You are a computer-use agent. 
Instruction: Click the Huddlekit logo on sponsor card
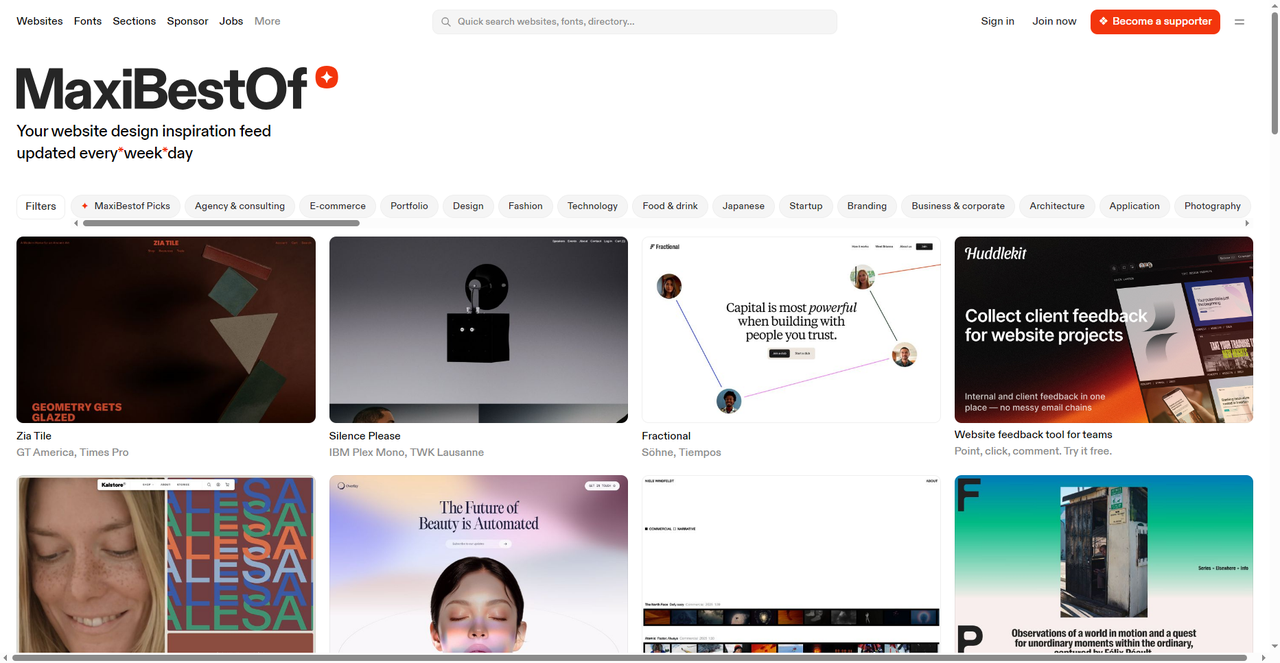coord(995,254)
